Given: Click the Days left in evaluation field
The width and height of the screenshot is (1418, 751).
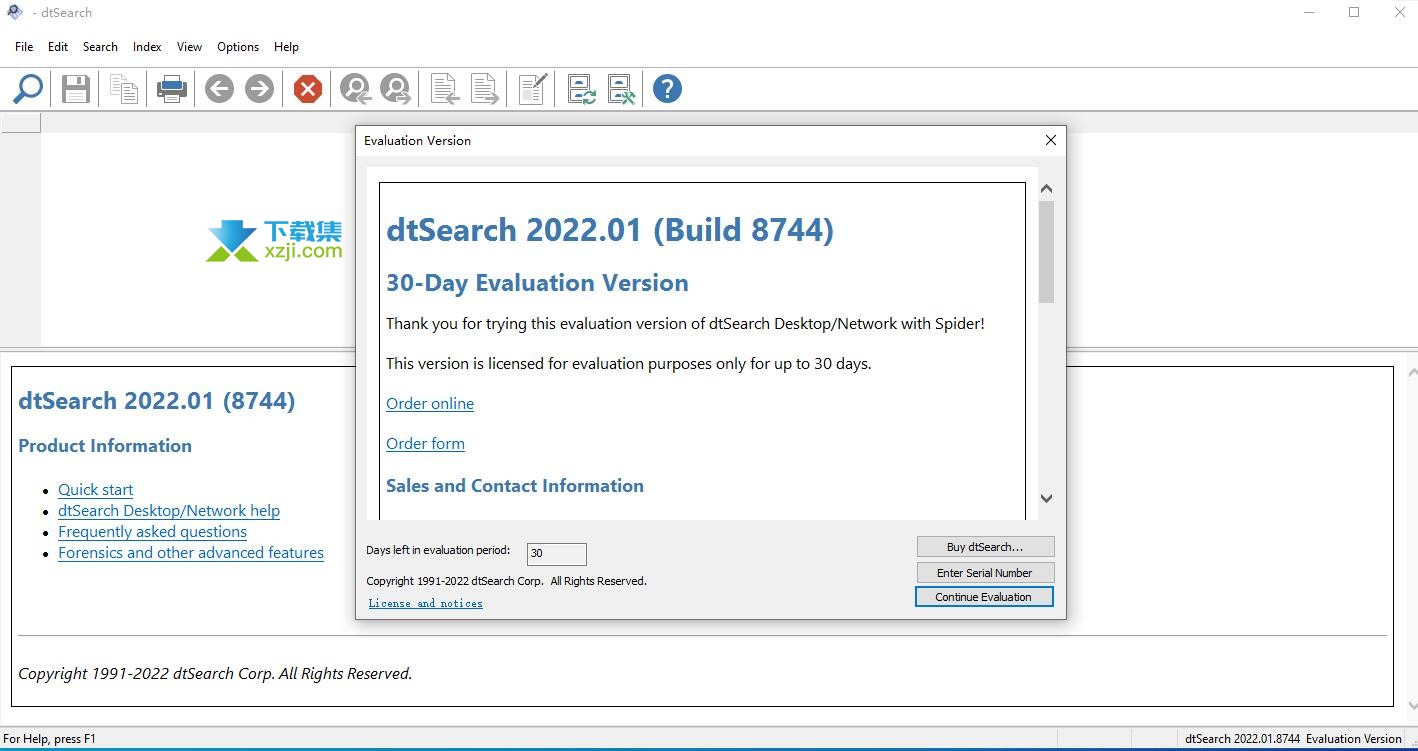Looking at the screenshot, I should [x=556, y=554].
